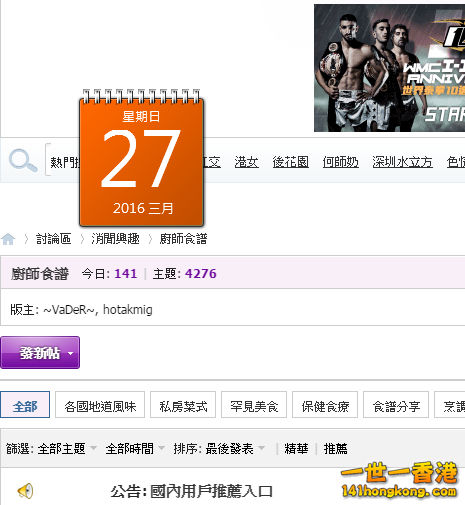Viewport: 465px width, 505px height.
Task: Click the 討論區 breadcrumb link
Action: coord(53,239)
